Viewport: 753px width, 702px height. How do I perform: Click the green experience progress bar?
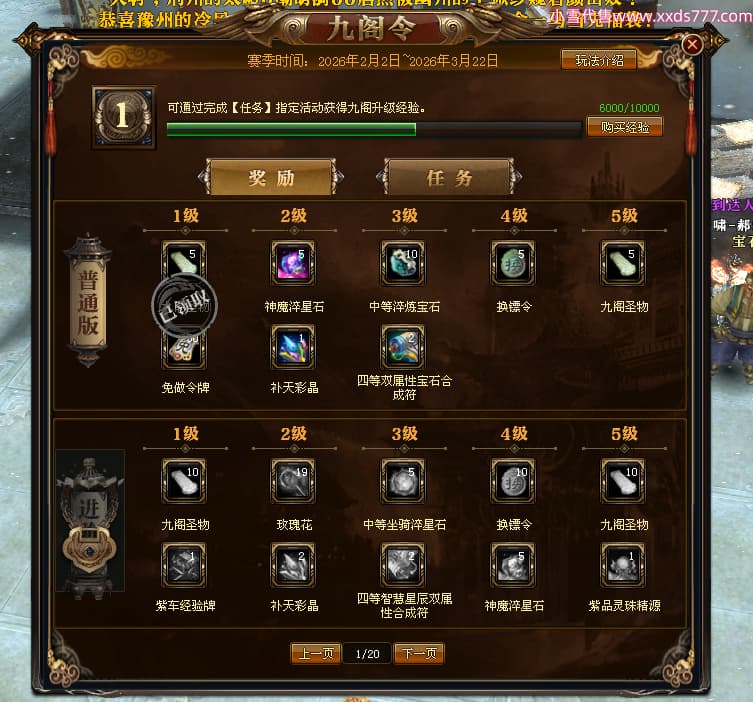(x=374, y=129)
